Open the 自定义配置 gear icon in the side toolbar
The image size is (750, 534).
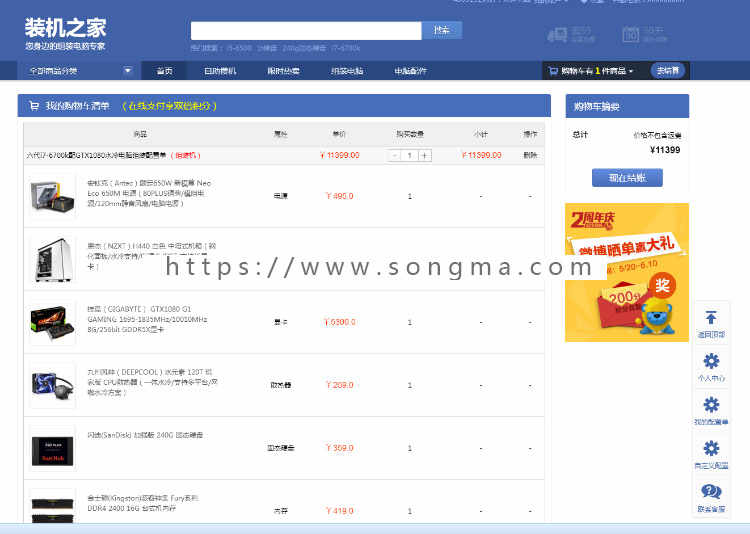(711, 448)
